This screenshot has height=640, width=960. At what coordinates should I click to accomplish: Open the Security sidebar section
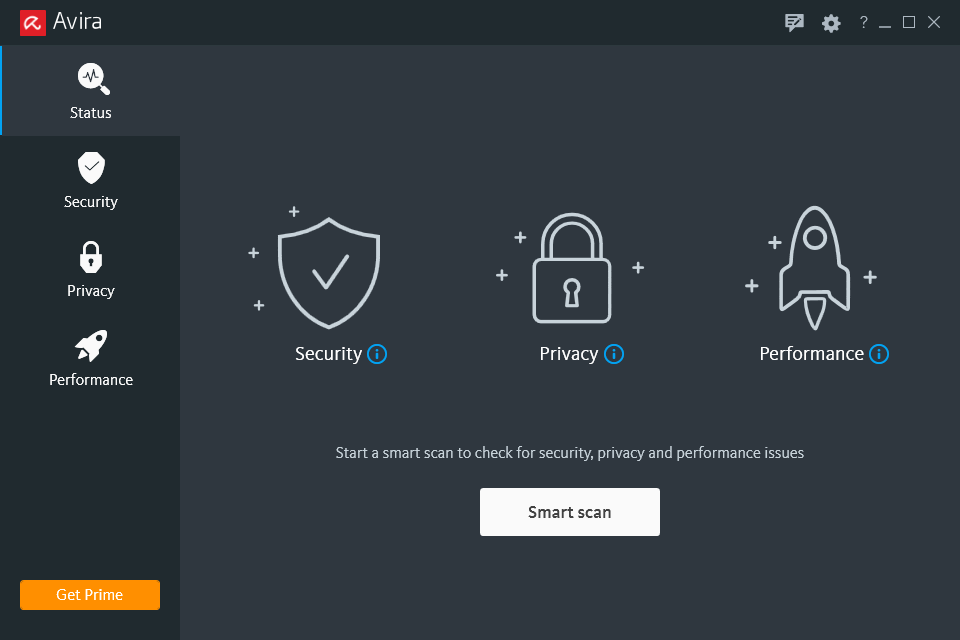point(91,180)
